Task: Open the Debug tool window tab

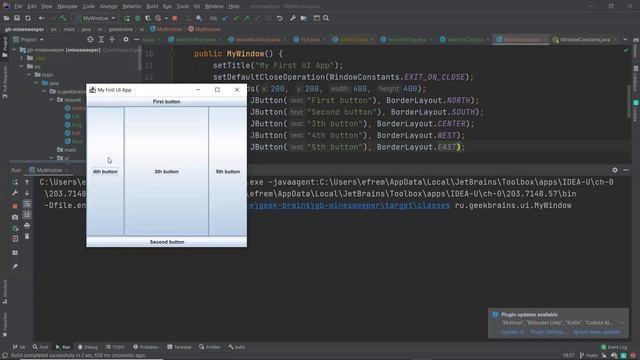Action: (x=88, y=347)
